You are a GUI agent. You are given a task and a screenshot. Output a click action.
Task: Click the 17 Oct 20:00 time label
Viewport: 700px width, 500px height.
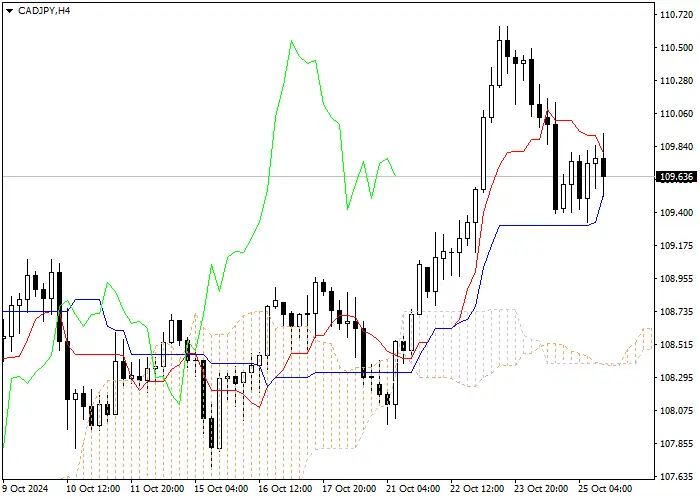coord(349,488)
